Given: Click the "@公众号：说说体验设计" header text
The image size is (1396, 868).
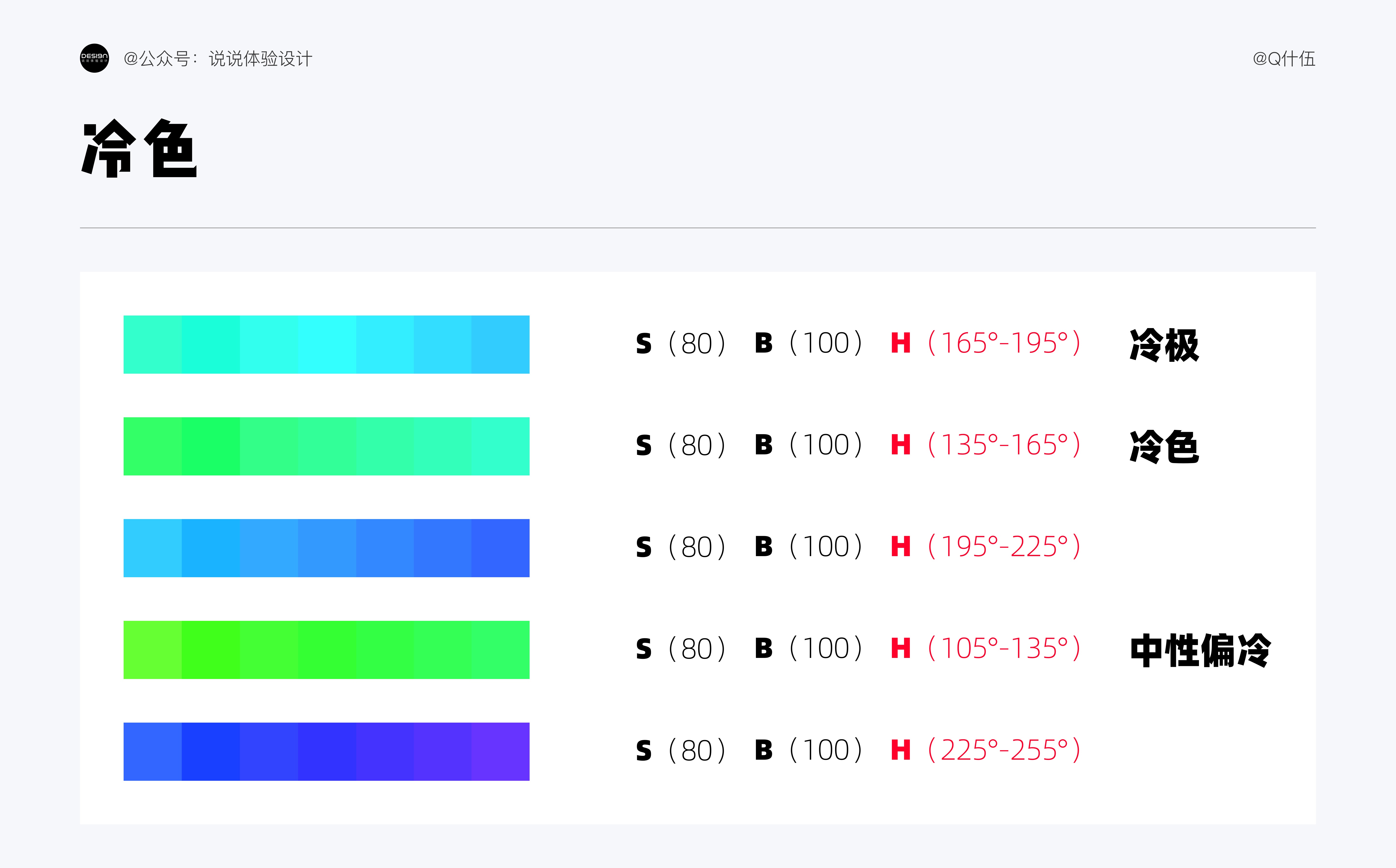Looking at the screenshot, I should coord(218,59).
